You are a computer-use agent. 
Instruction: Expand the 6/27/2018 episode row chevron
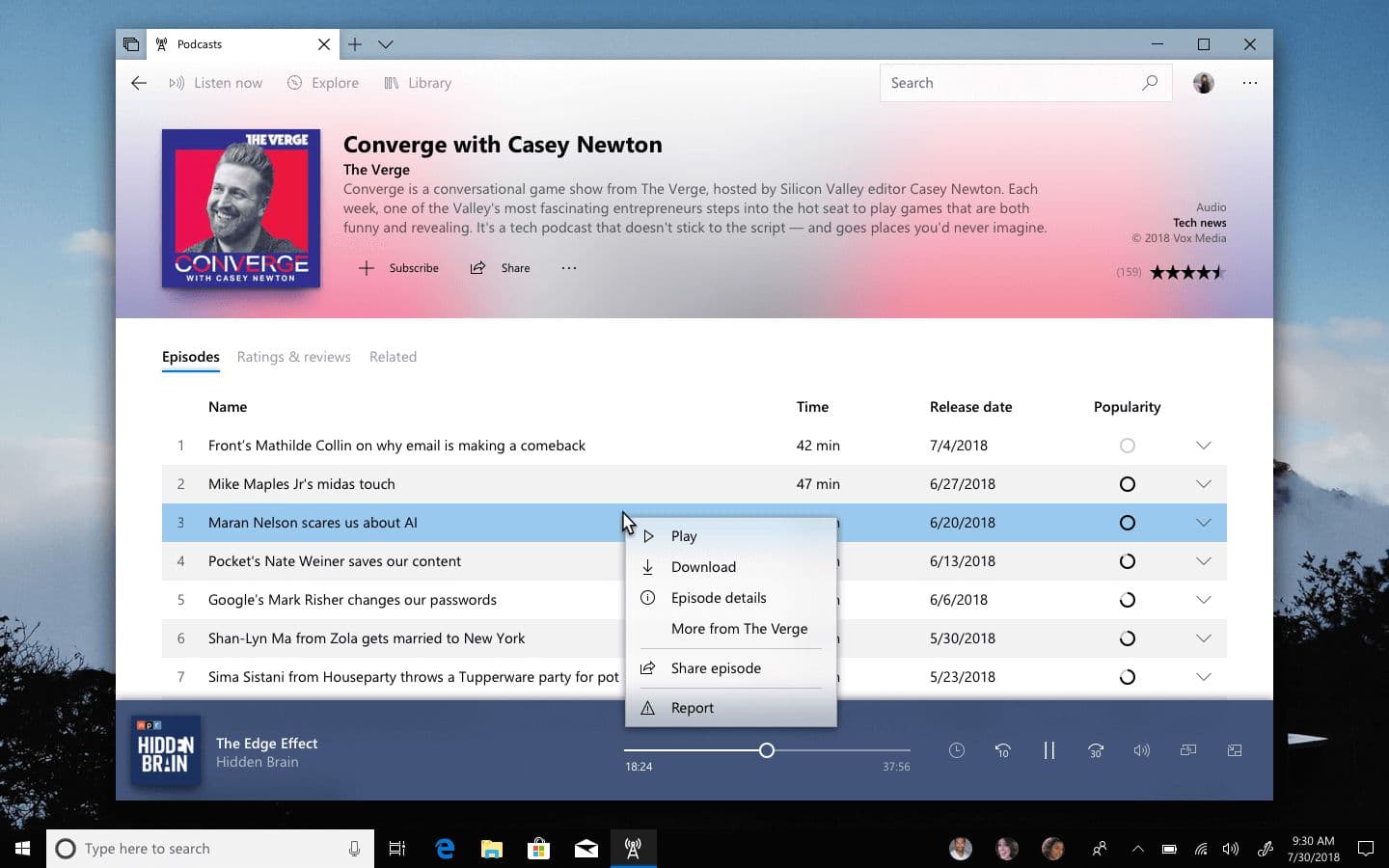(x=1204, y=484)
